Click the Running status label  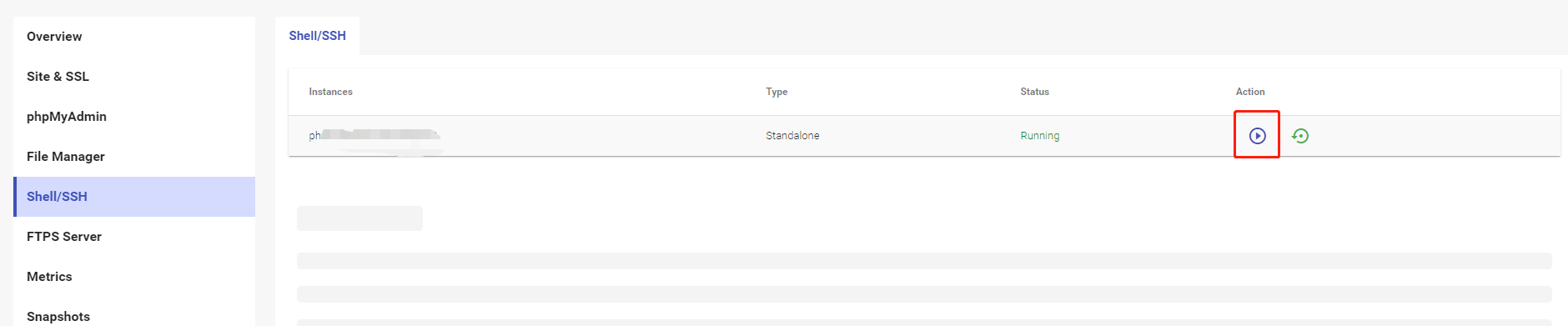tap(1039, 136)
